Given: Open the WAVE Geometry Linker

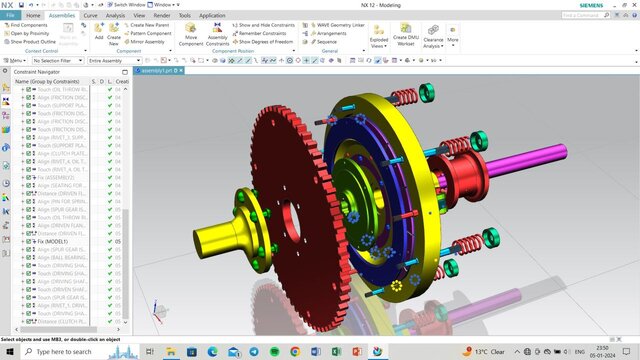Looking at the screenshot, I should click(x=338, y=25).
